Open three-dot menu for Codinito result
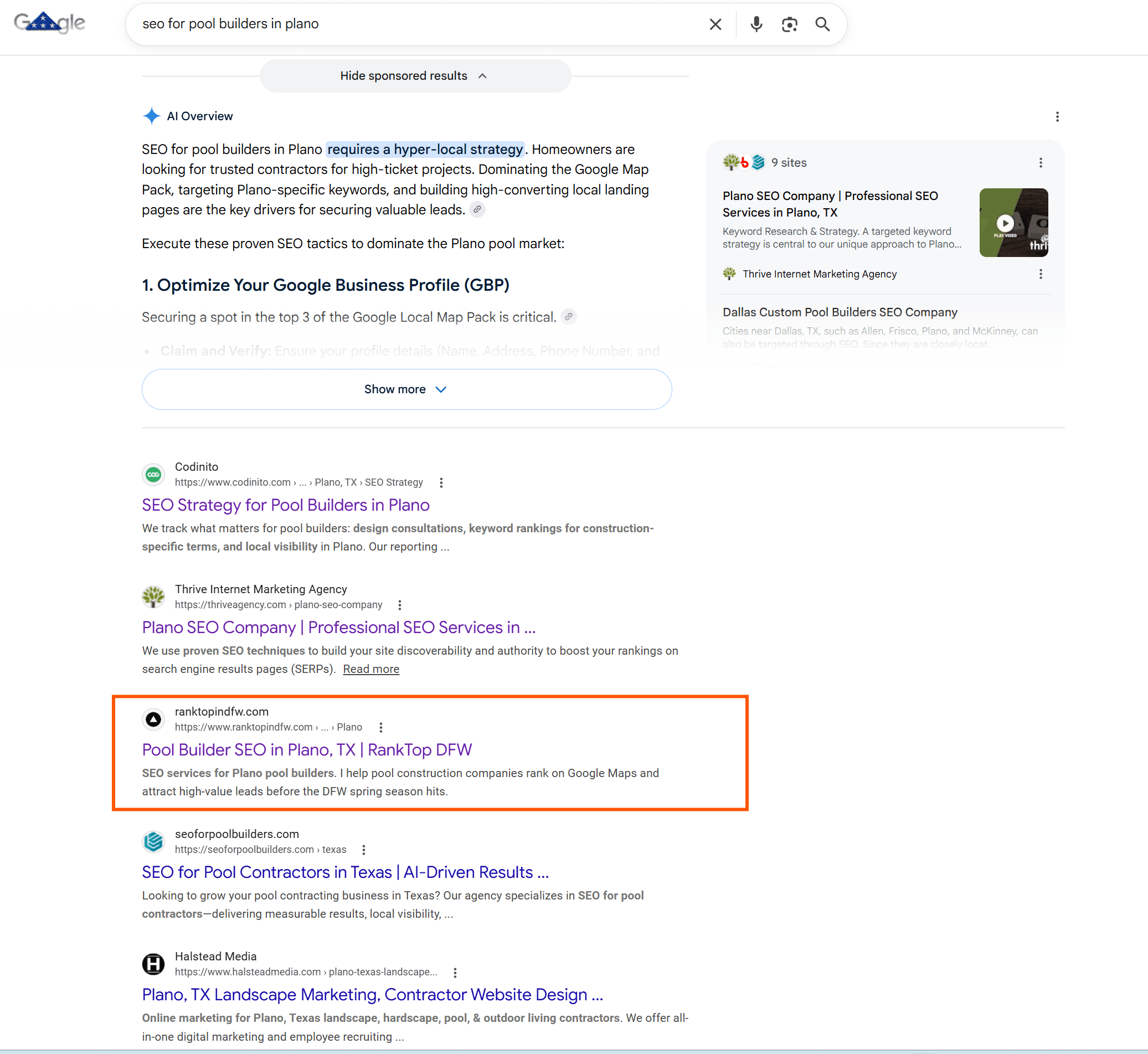Viewport: 1148px width, 1054px height. click(x=441, y=482)
